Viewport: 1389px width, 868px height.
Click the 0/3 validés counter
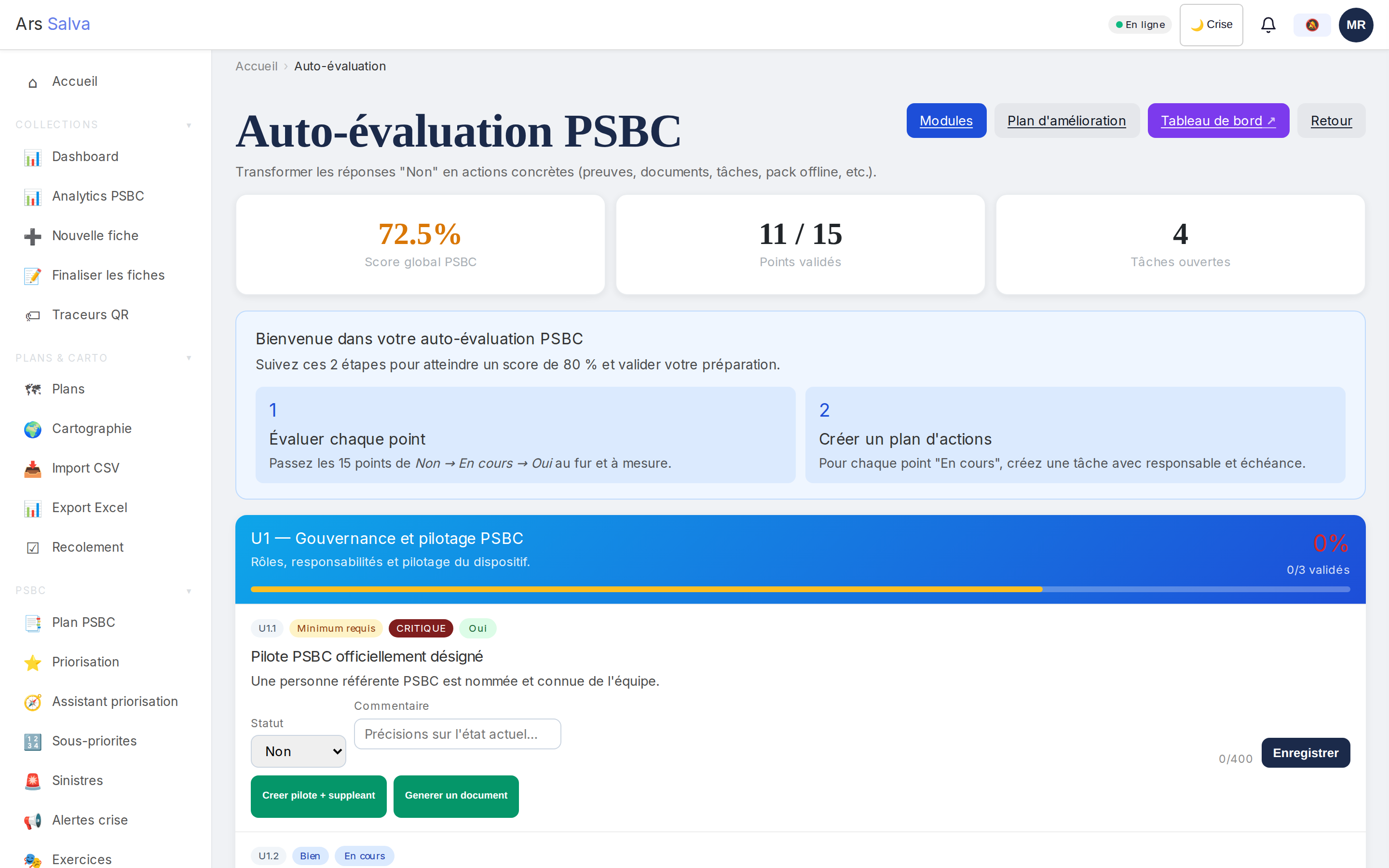tap(1318, 570)
